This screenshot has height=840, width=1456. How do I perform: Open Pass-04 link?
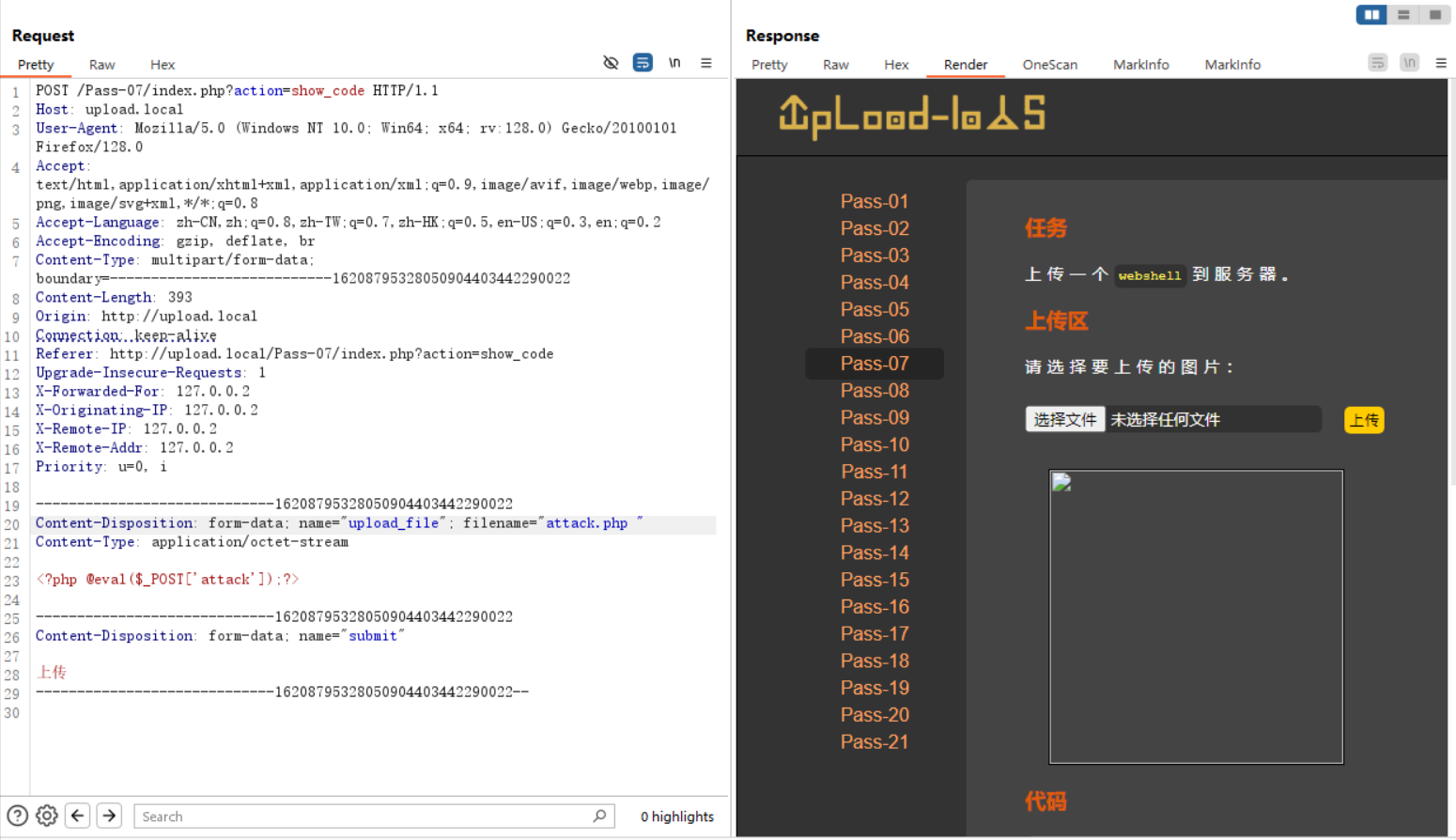point(875,283)
